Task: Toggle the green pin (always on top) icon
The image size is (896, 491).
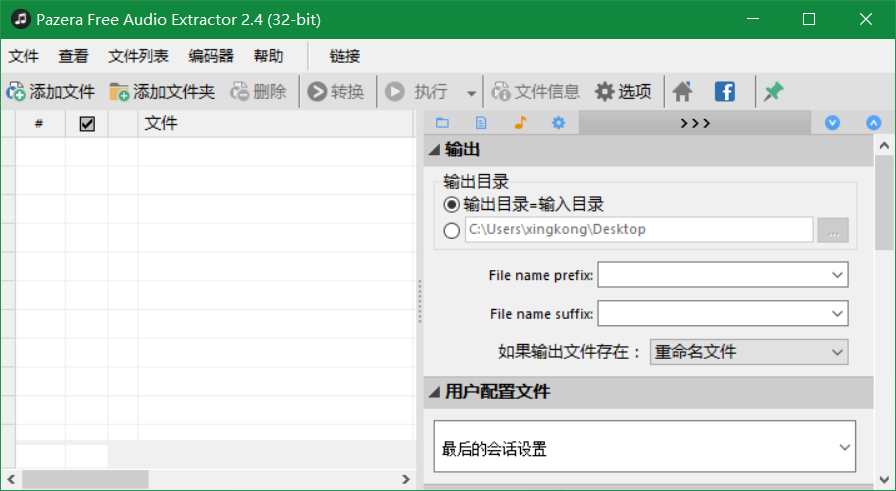Action: (773, 91)
